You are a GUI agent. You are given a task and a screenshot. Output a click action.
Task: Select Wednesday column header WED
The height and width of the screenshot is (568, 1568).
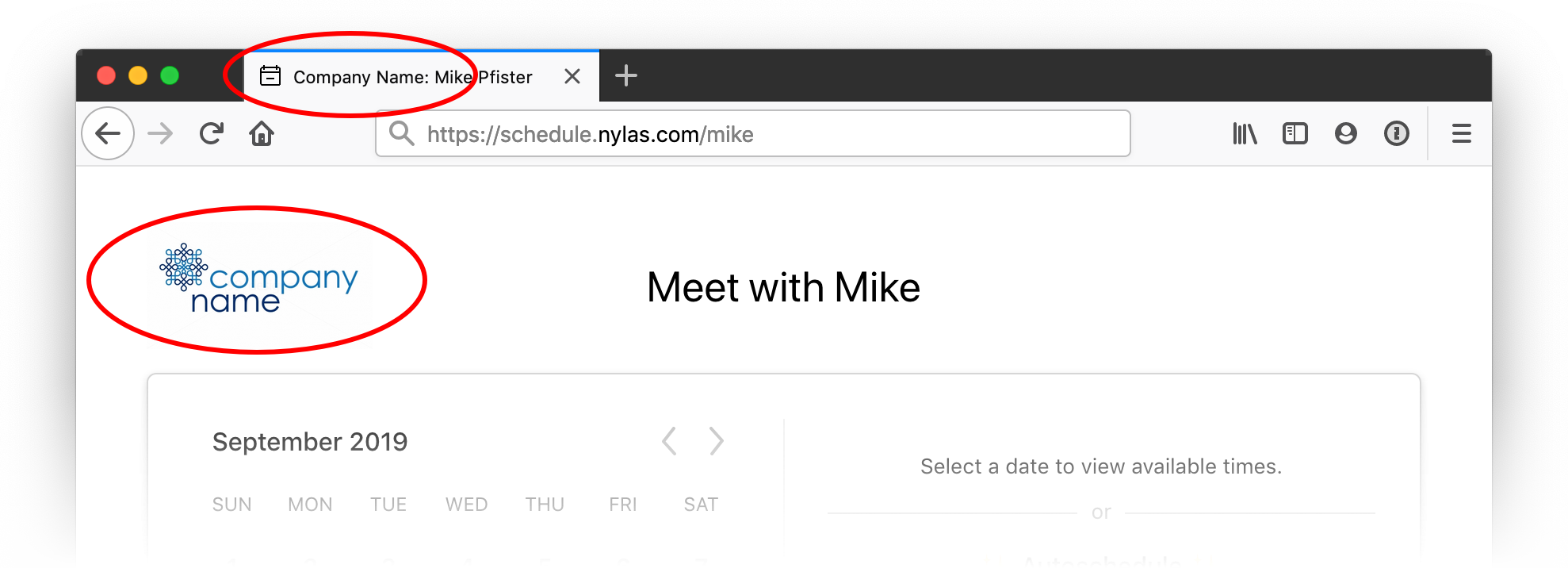pyautogui.click(x=466, y=504)
